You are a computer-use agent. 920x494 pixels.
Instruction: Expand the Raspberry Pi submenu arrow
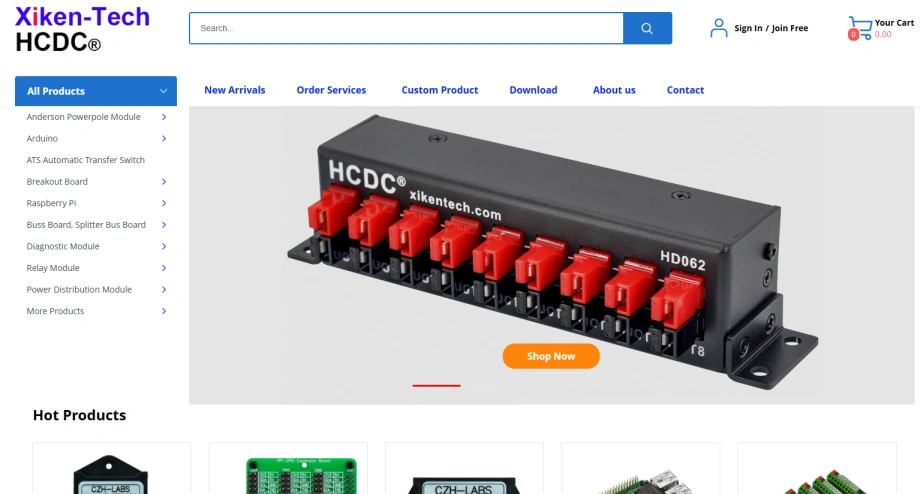[x=164, y=203]
